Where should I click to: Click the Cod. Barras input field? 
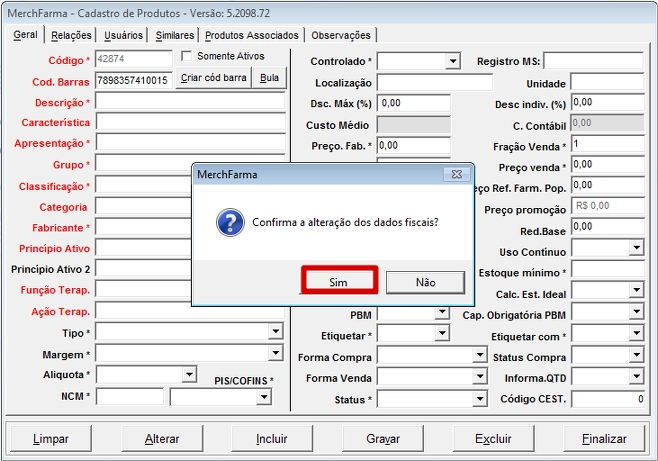coord(134,80)
